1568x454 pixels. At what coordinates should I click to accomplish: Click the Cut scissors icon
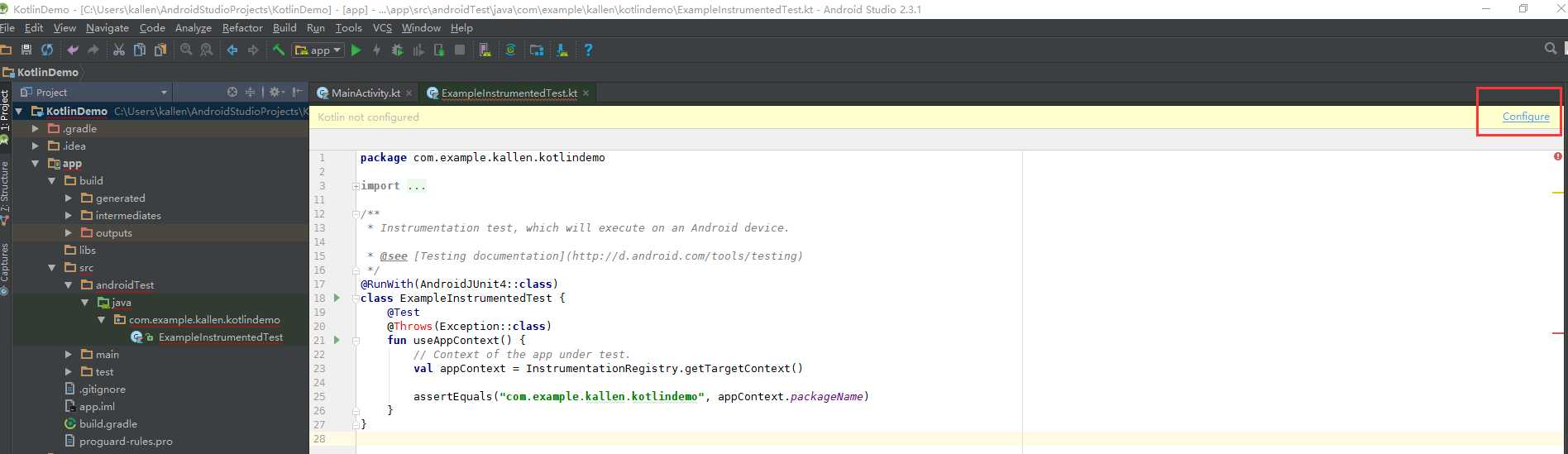click(119, 50)
